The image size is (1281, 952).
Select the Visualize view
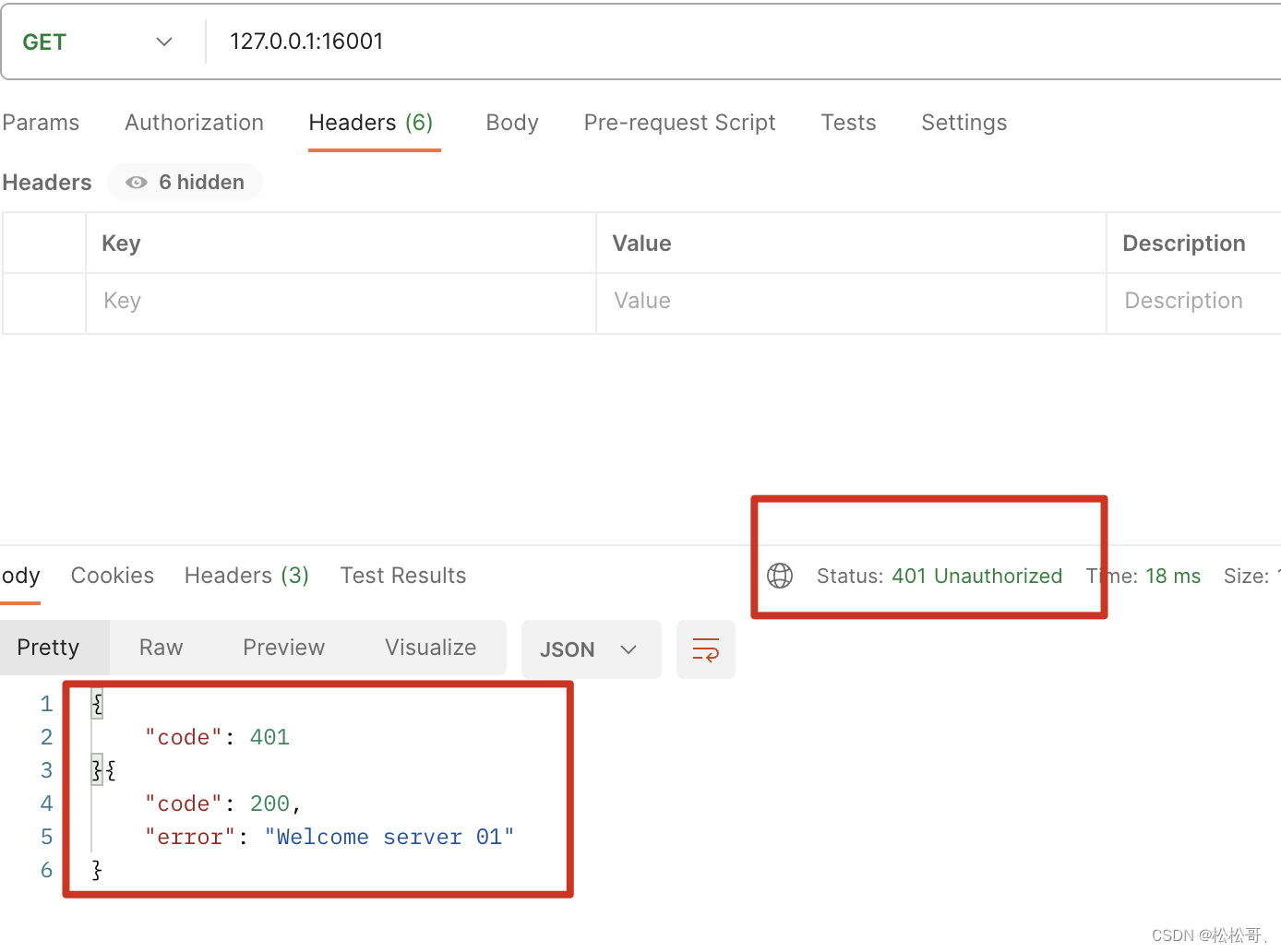[x=430, y=648]
